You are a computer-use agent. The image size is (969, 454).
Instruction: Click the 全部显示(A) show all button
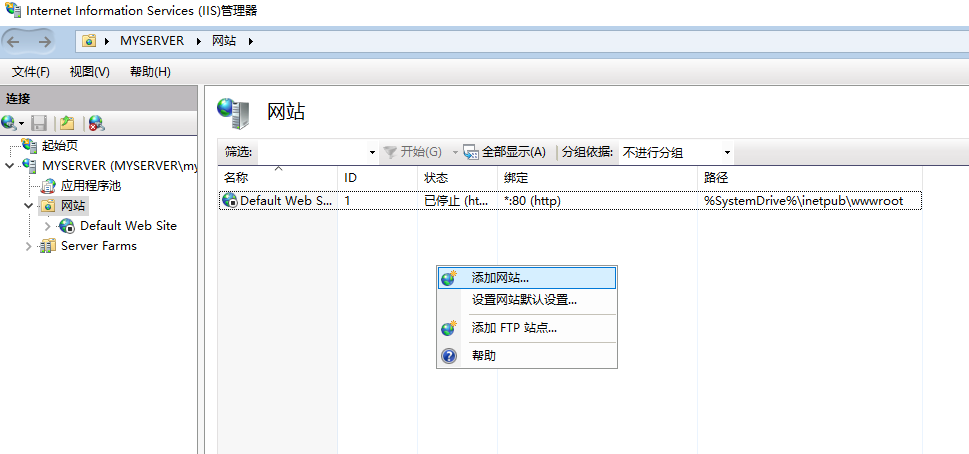pos(505,152)
